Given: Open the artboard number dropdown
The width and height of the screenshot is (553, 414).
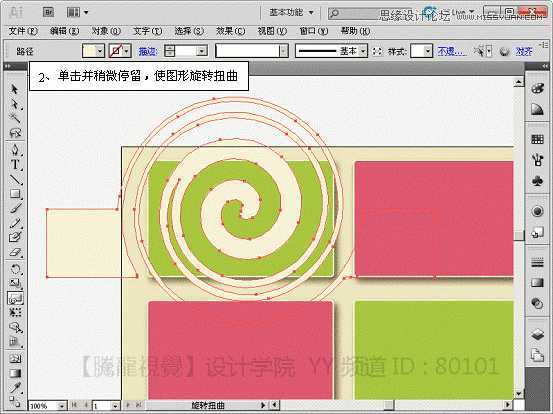Looking at the screenshot, I should pyautogui.click(x=115, y=406).
